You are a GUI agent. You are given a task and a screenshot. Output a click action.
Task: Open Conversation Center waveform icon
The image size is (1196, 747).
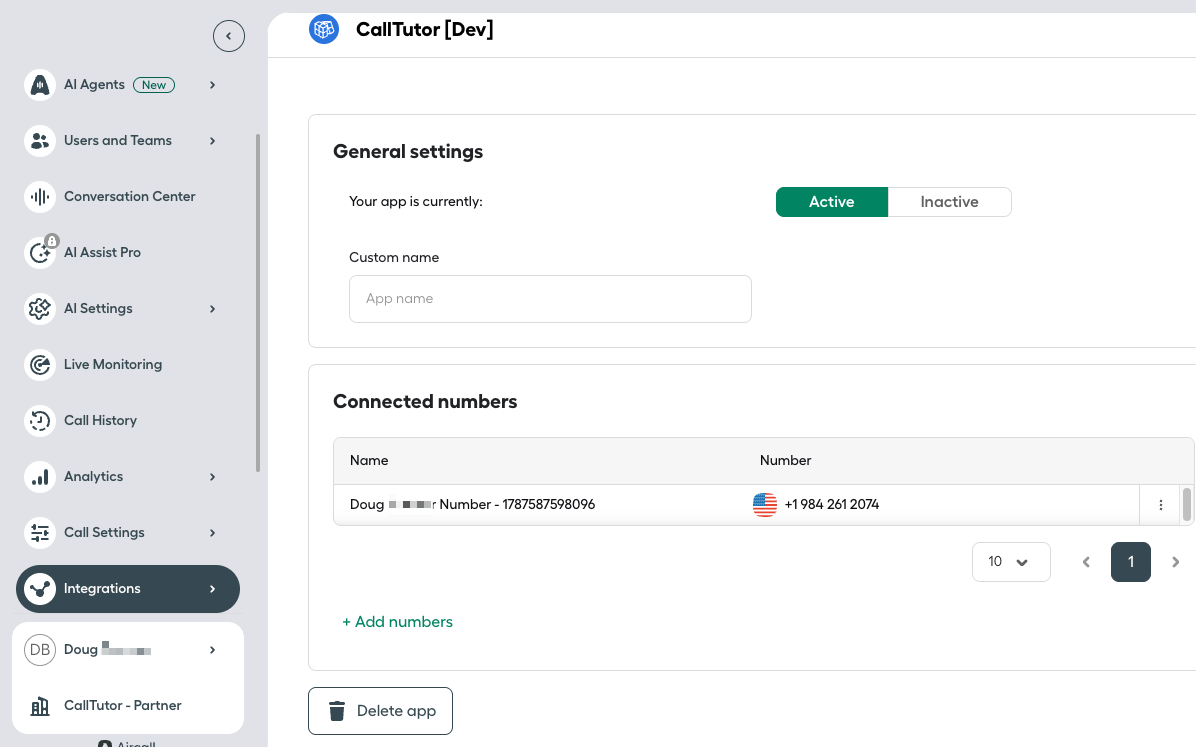click(40, 197)
